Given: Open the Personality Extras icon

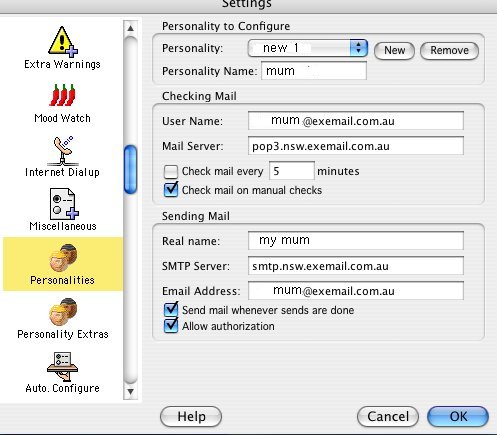Looking at the screenshot, I should (63, 311).
